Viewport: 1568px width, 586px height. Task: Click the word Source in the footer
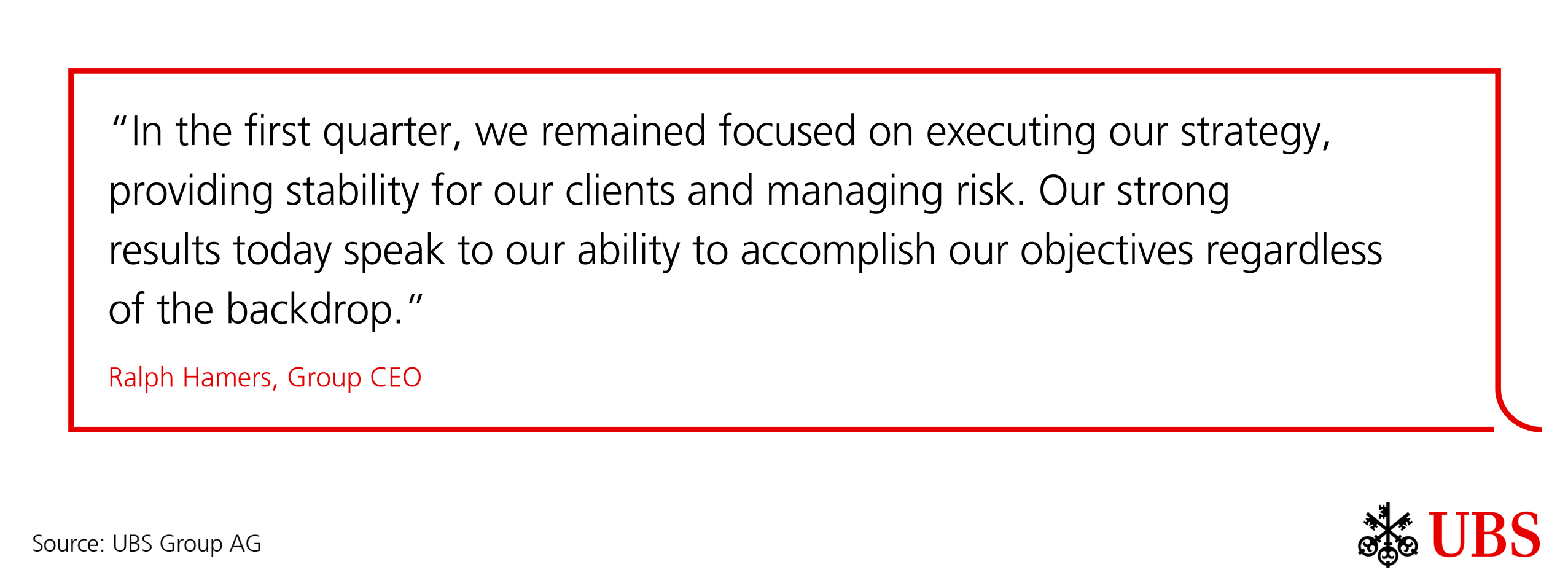click(68, 544)
